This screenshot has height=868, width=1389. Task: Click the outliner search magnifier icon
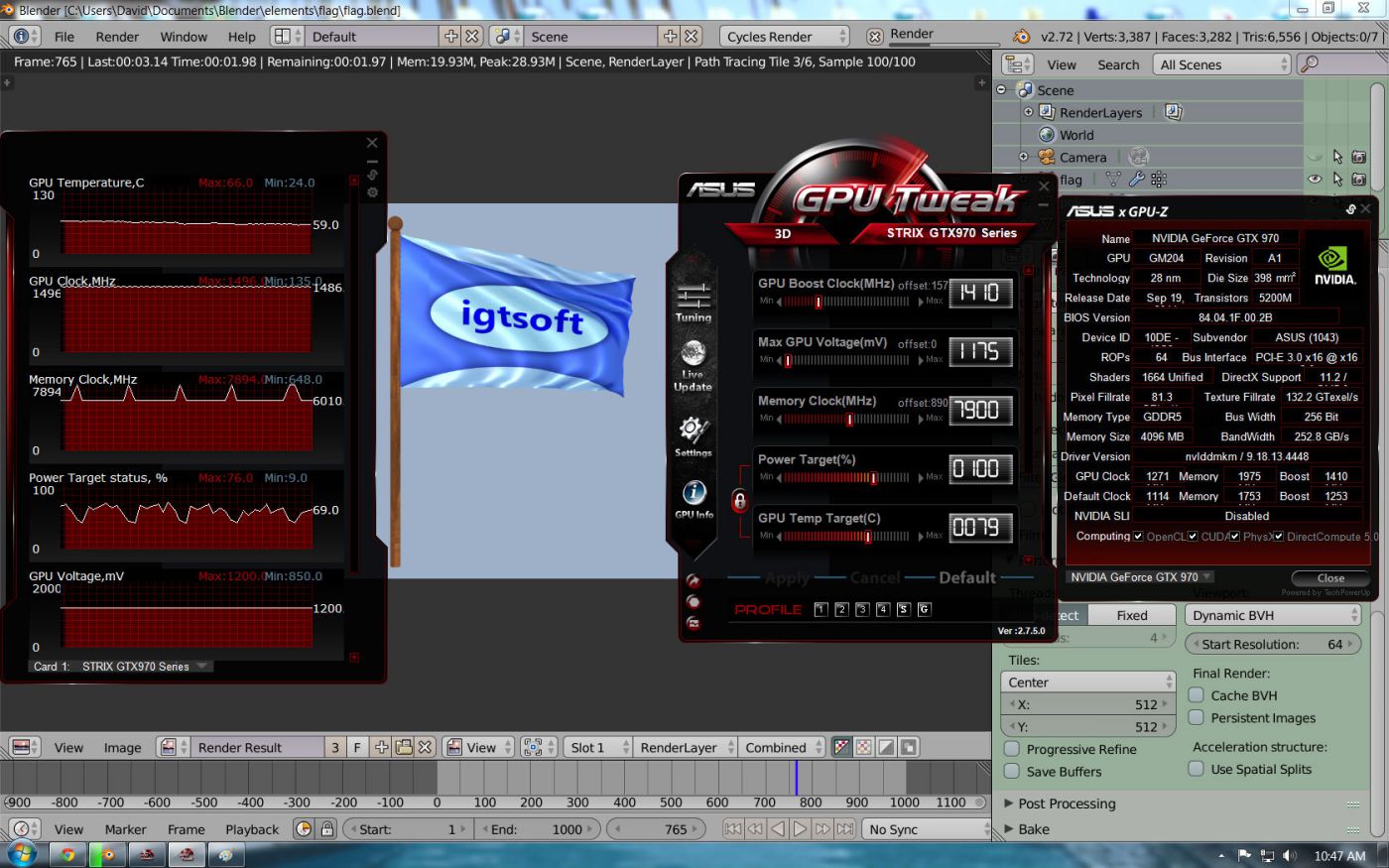pyautogui.click(x=1309, y=64)
